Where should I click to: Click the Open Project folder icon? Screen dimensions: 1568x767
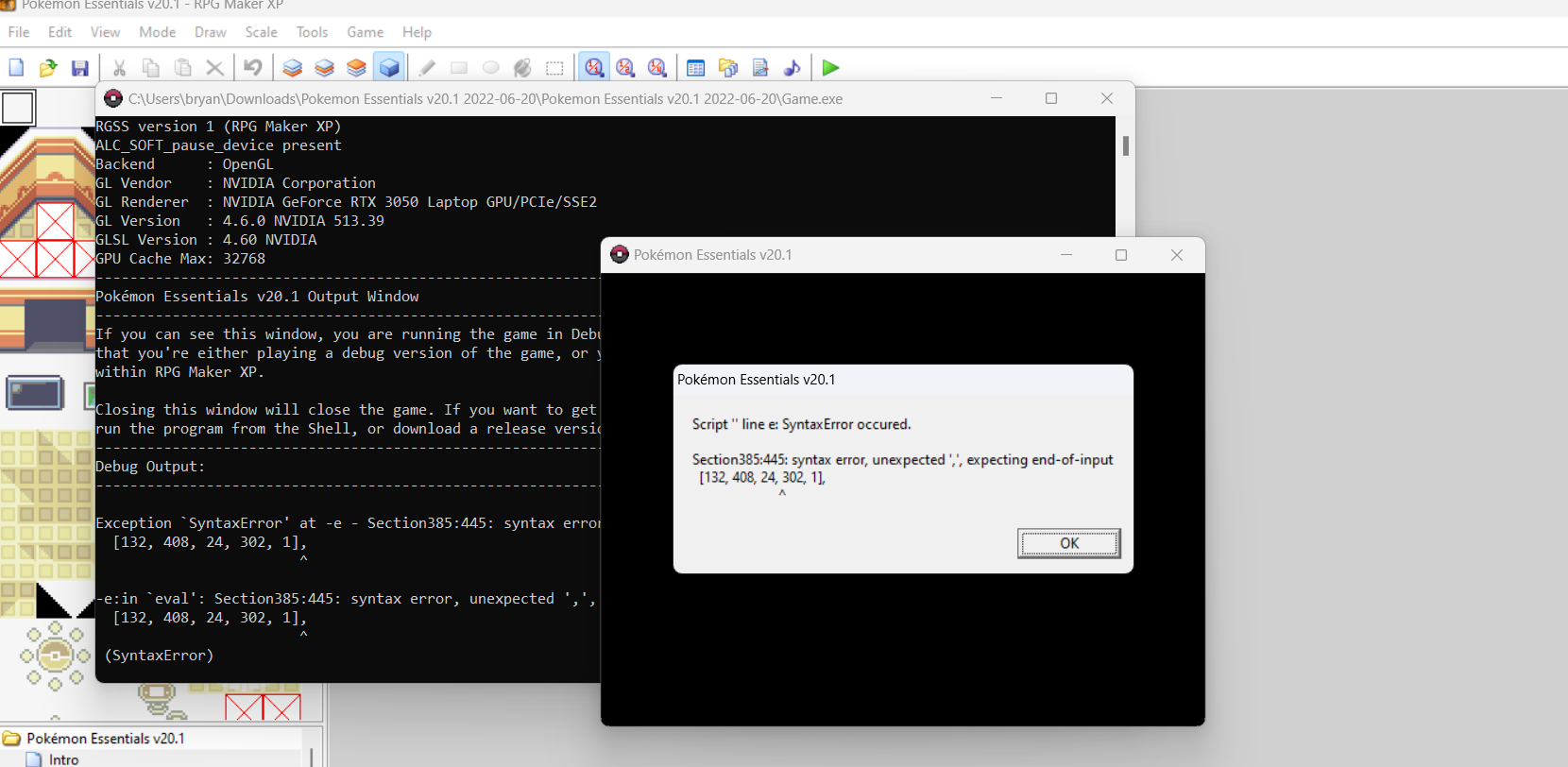[x=48, y=68]
